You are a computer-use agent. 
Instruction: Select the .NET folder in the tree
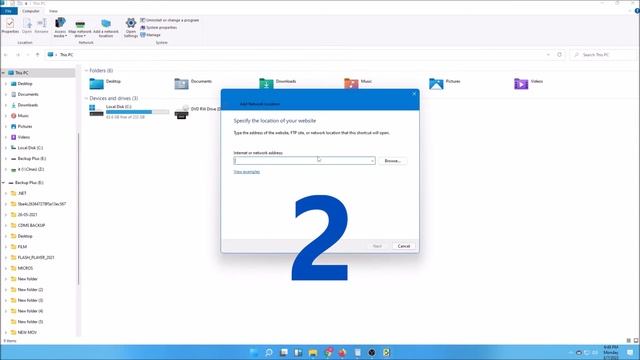tap(22, 193)
